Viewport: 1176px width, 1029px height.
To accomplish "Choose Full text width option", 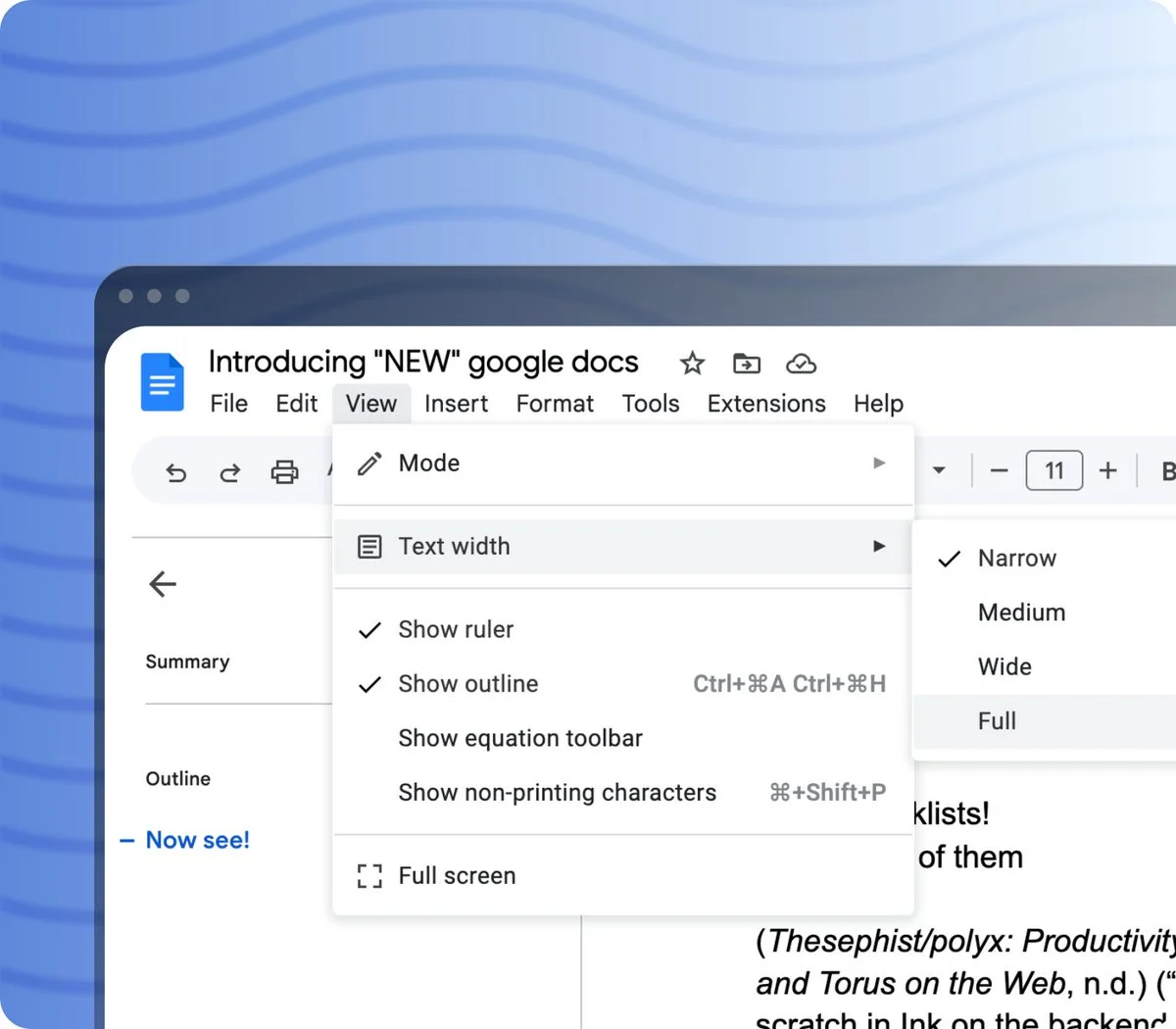I will click(997, 721).
